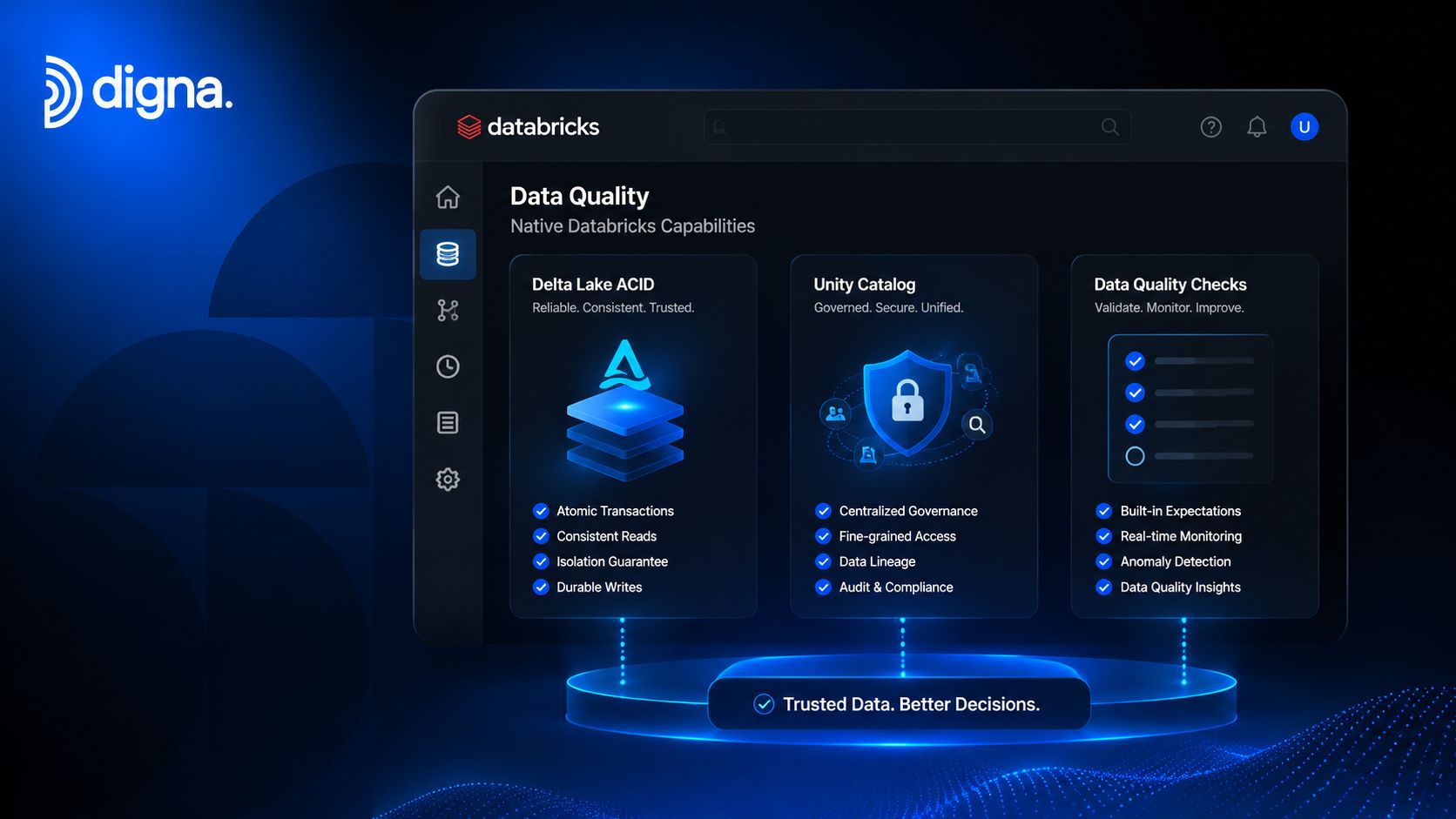Click the Atomic Transactions label
This screenshot has height=819, width=1456.
616,511
